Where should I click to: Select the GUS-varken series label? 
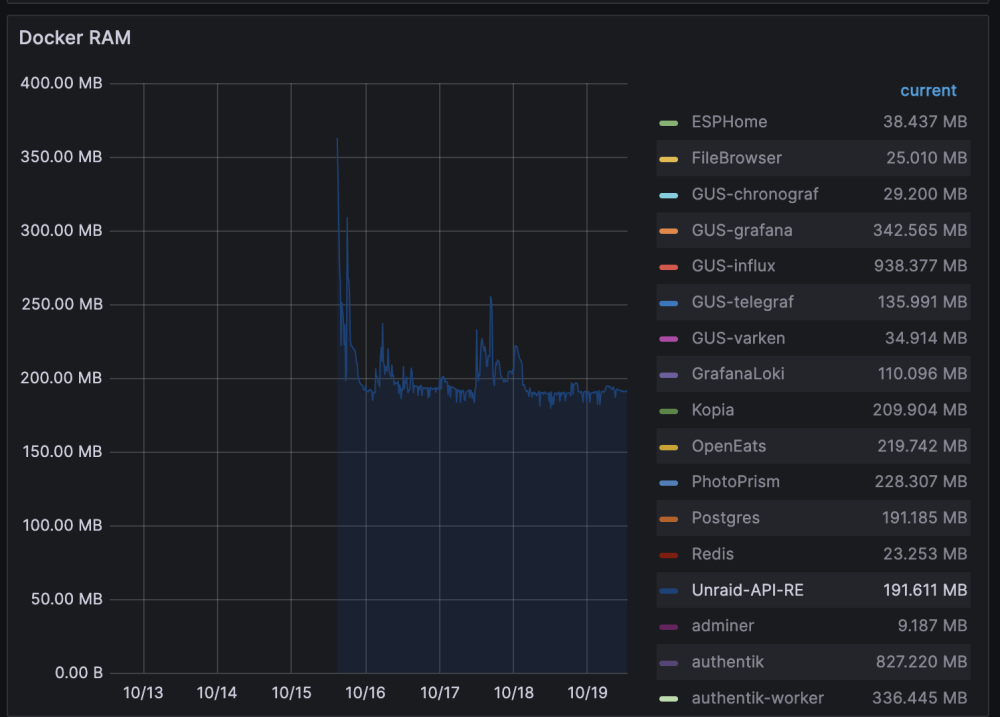point(739,338)
